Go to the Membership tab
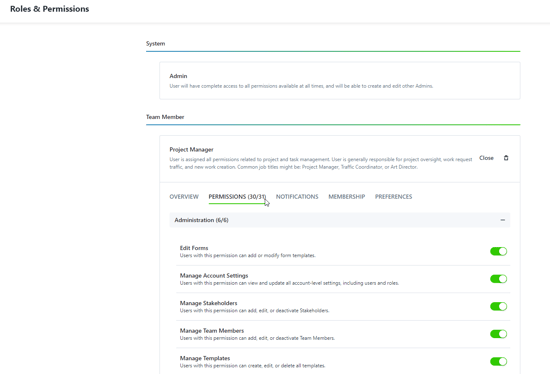Screen dimensions: 550x374 click(347, 196)
